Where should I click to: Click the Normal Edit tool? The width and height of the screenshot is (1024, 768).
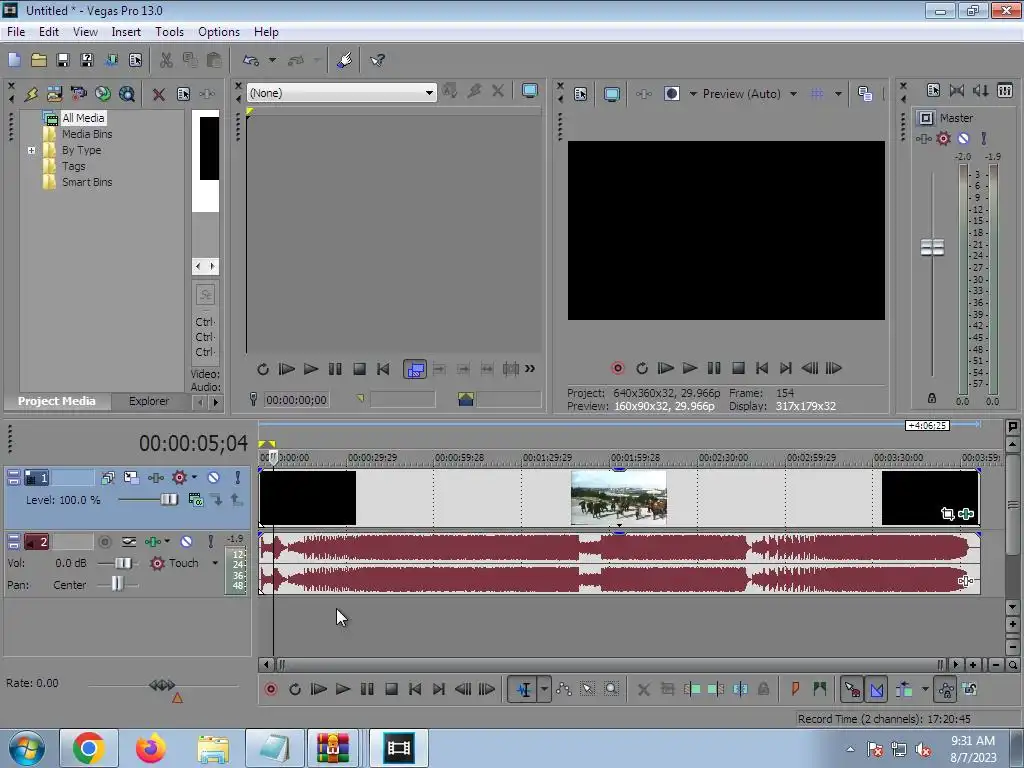point(523,689)
